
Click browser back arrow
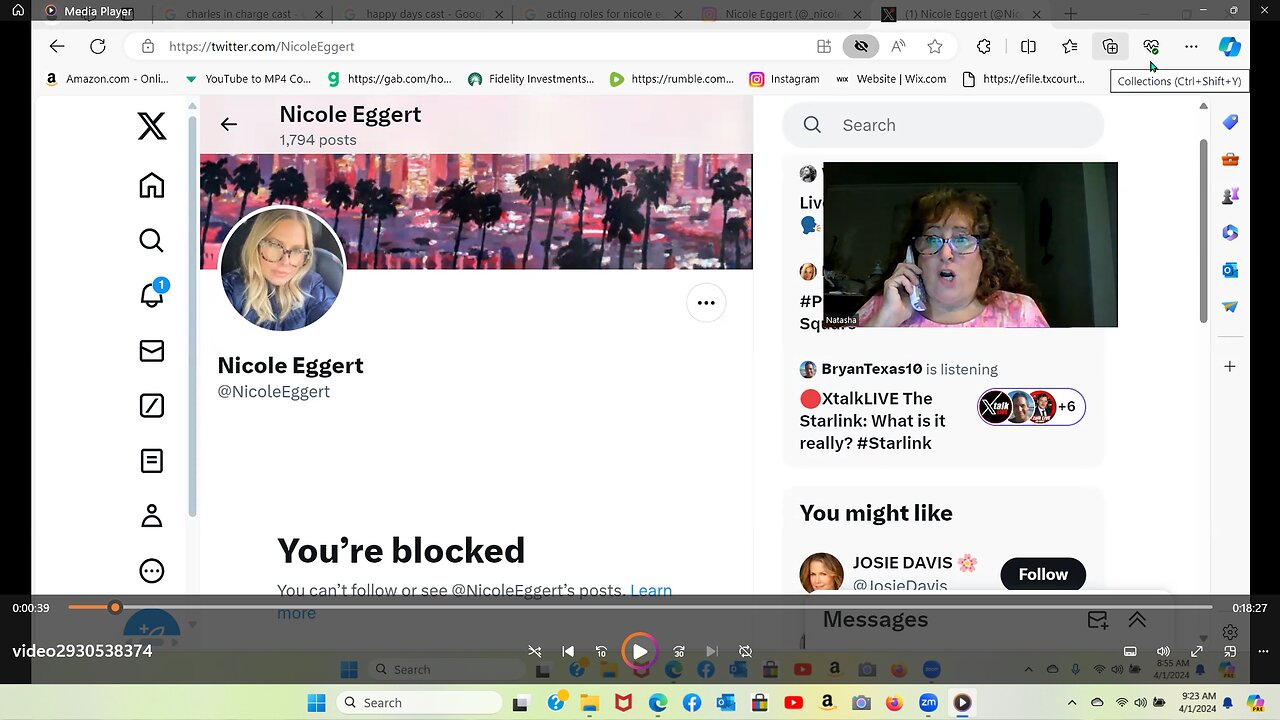(57, 46)
